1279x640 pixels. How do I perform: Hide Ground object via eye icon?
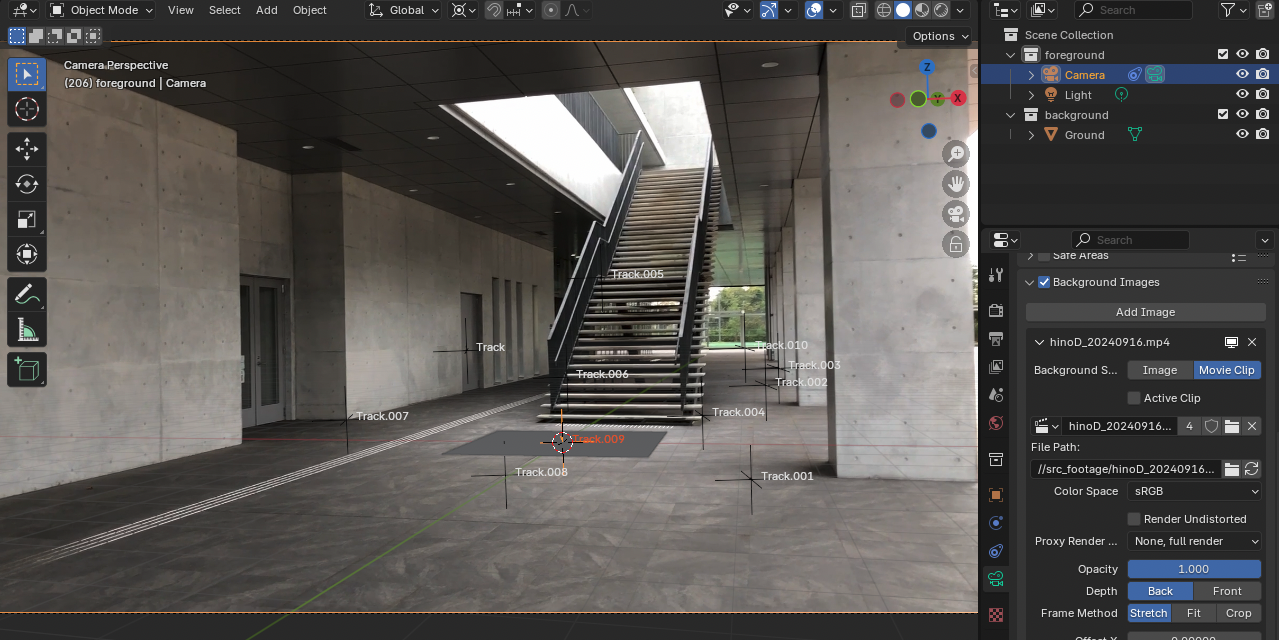(x=1242, y=135)
